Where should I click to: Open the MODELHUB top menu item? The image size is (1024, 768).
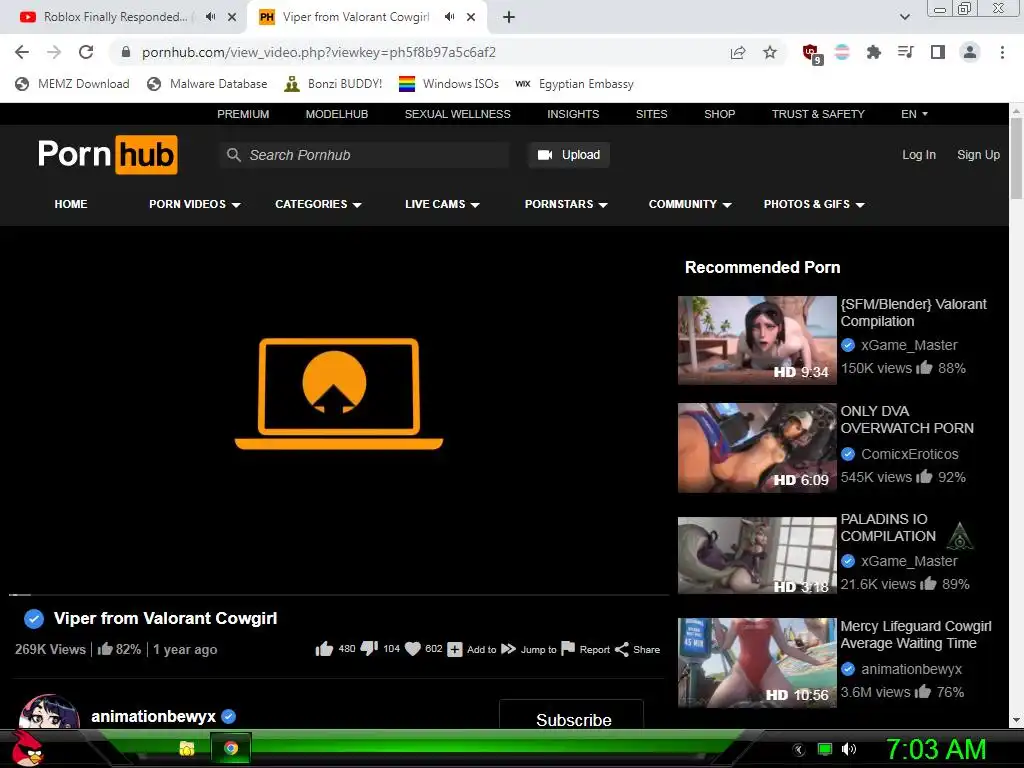[337, 114]
